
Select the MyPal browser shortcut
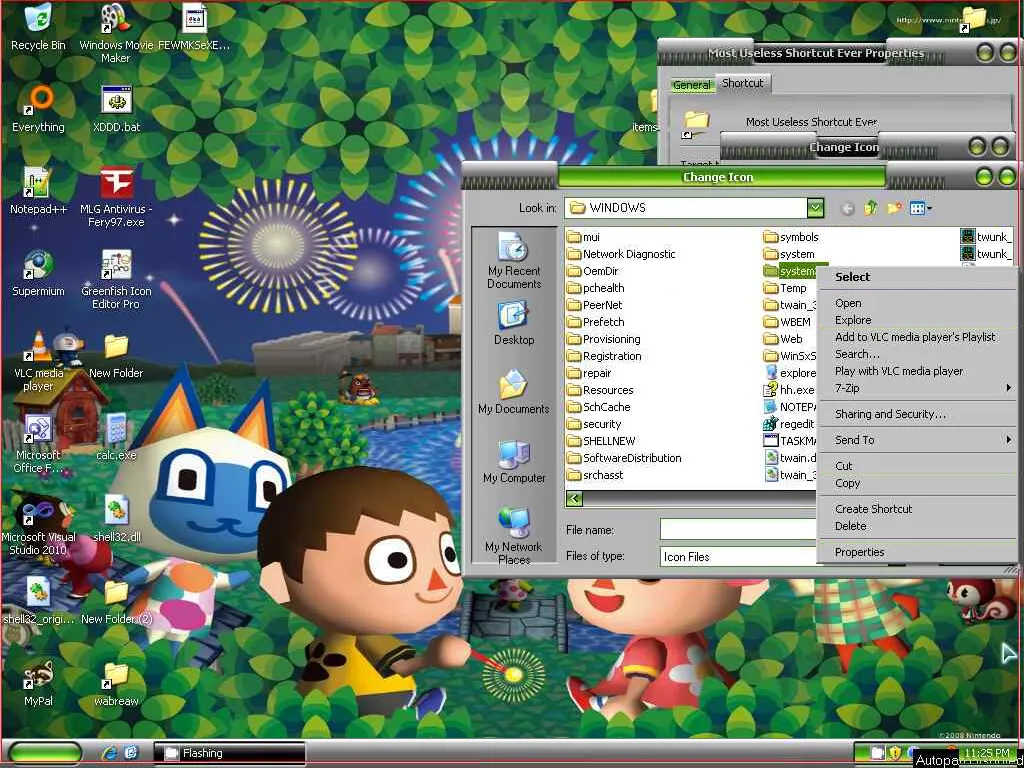38,683
